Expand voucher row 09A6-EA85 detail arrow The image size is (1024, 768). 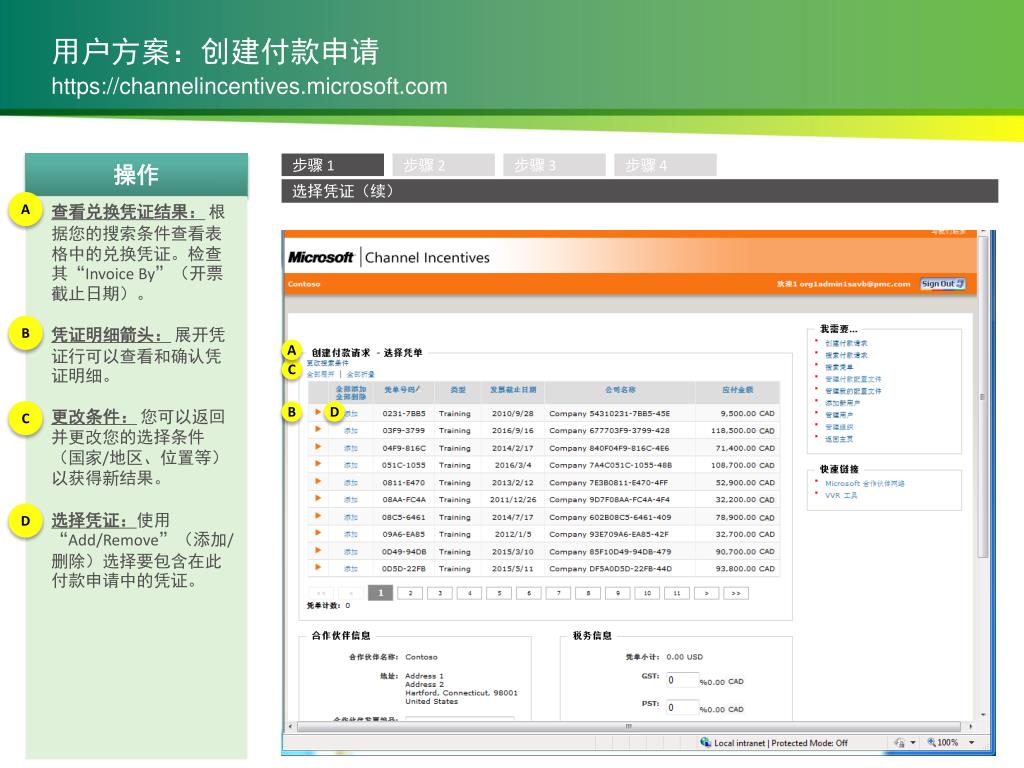(318, 533)
